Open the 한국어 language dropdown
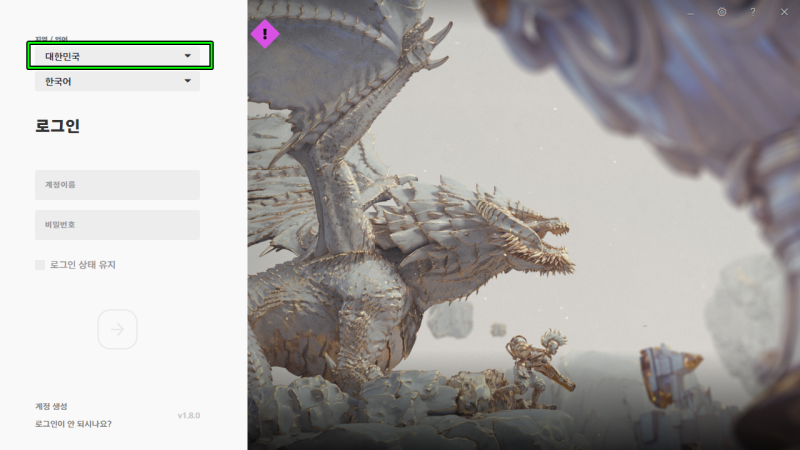 (x=117, y=81)
